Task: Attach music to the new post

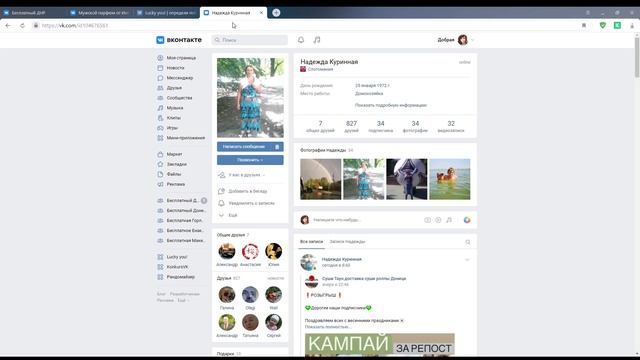Action: (449, 220)
